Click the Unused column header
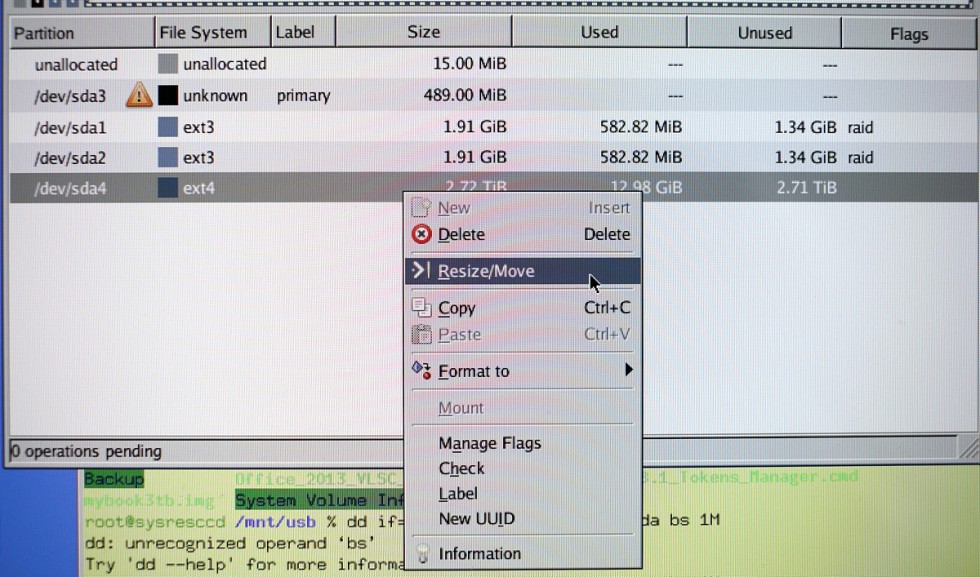The height and width of the screenshot is (577, 980). pyautogui.click(x=764, y=33)
